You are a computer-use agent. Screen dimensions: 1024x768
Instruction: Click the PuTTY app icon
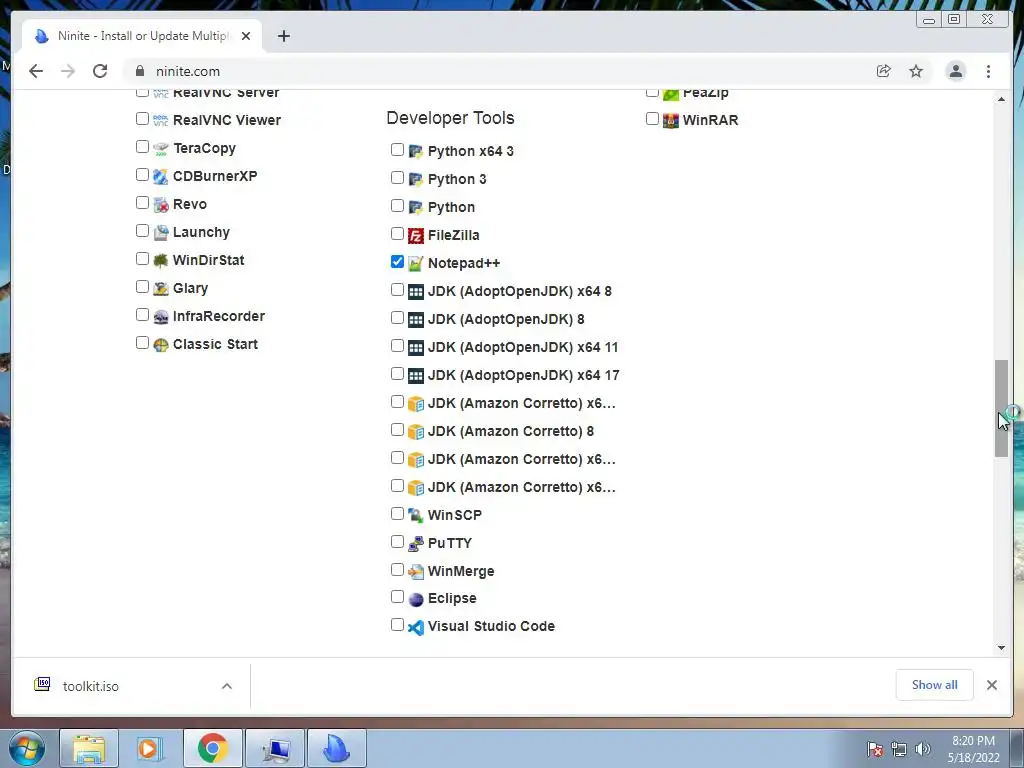pos(415,543)
